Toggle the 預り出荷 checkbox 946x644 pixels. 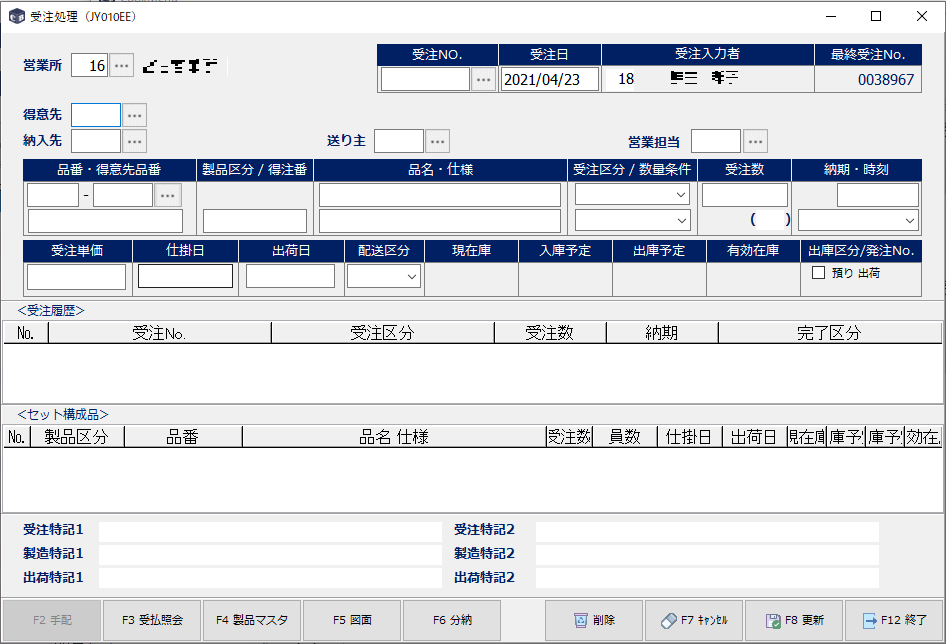[x=818, y=273]
